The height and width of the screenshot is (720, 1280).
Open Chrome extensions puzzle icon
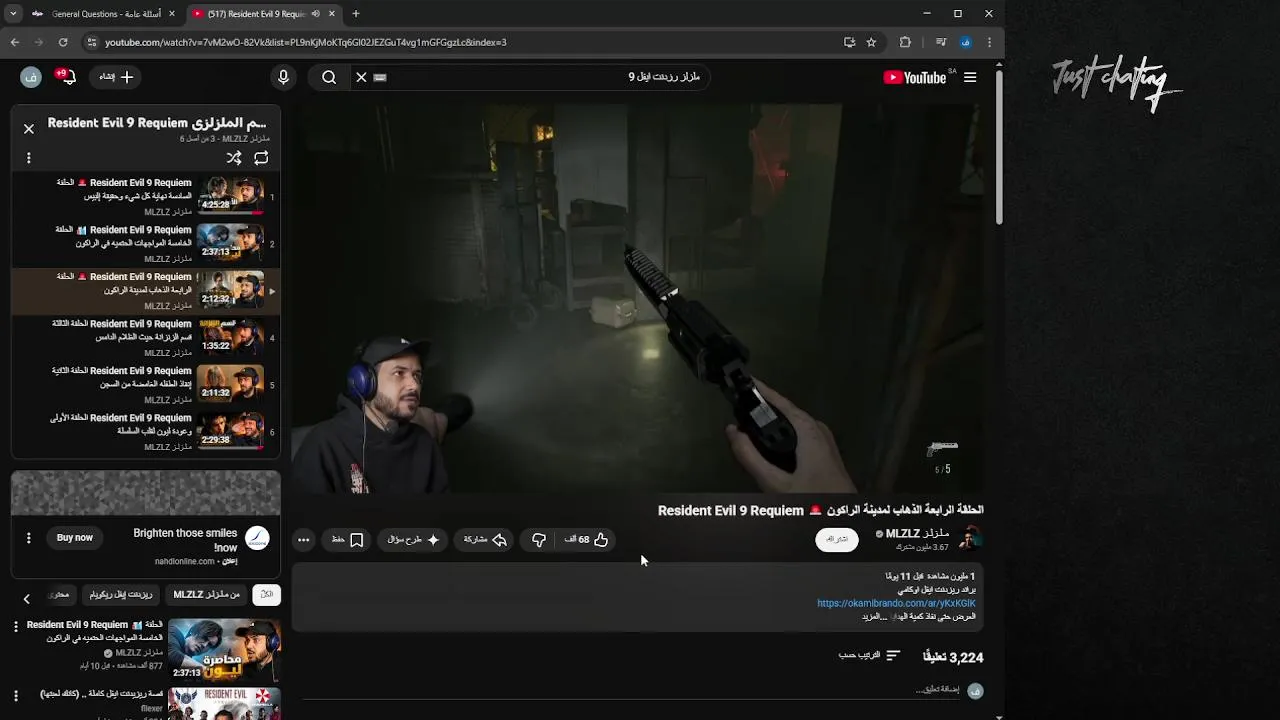click(905, 42)
